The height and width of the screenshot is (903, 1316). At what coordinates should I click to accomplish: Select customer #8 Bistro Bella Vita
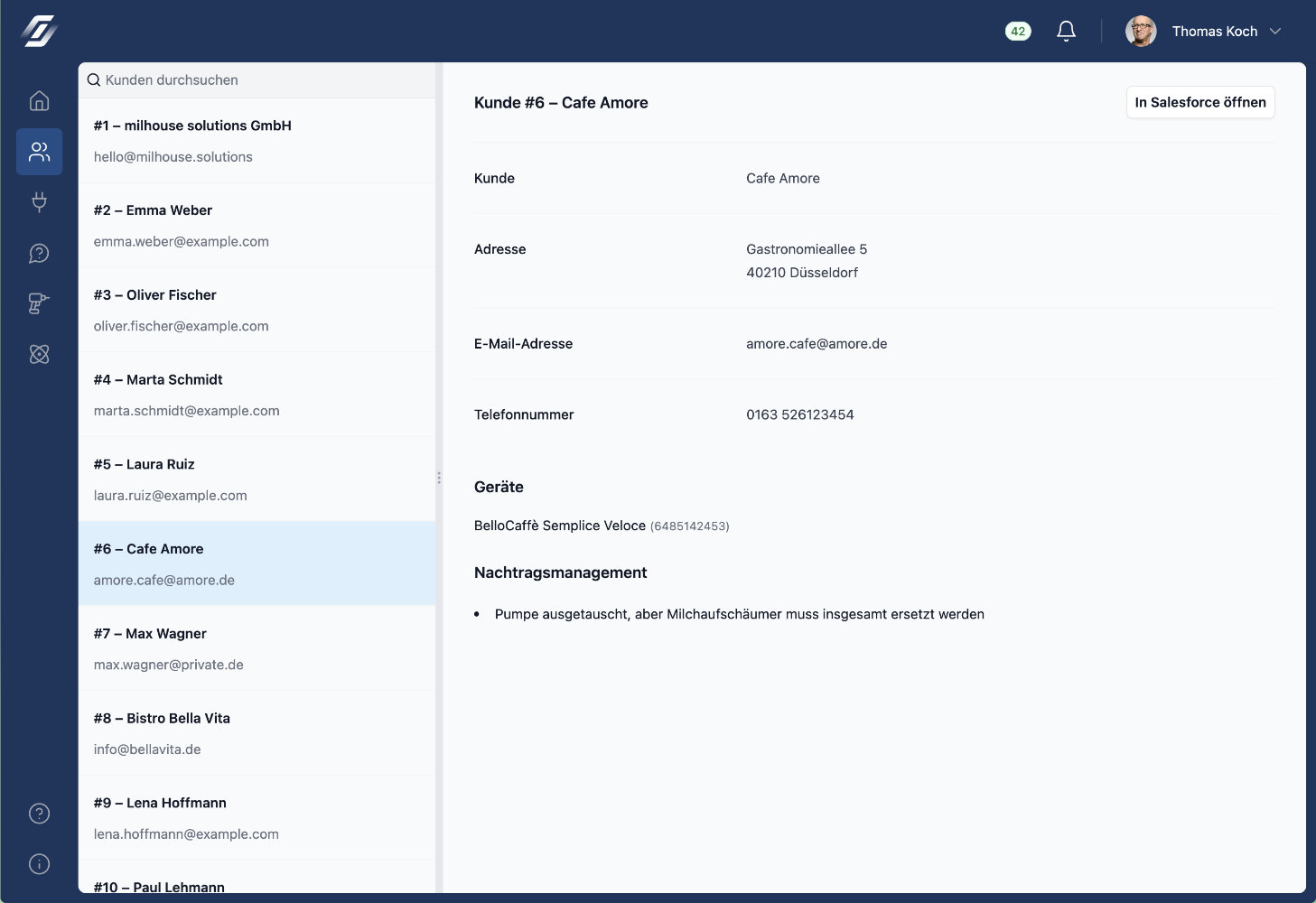pyautogui.click(x=257, y=733)
